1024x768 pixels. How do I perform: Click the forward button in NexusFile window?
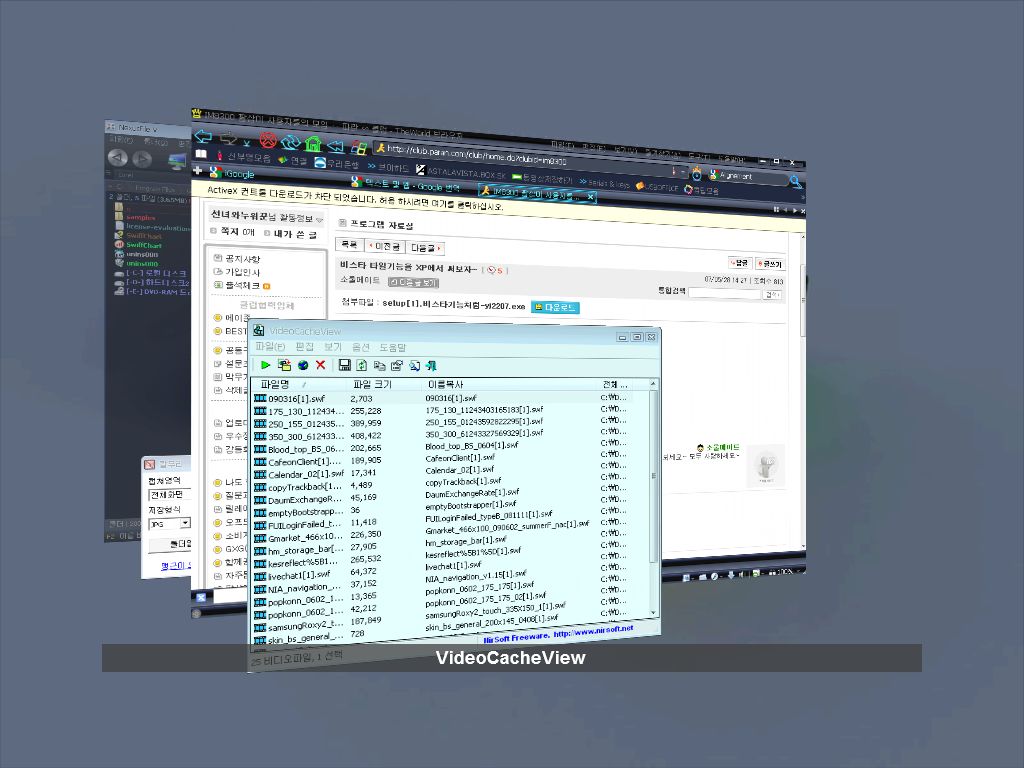(x=142, y=159)
